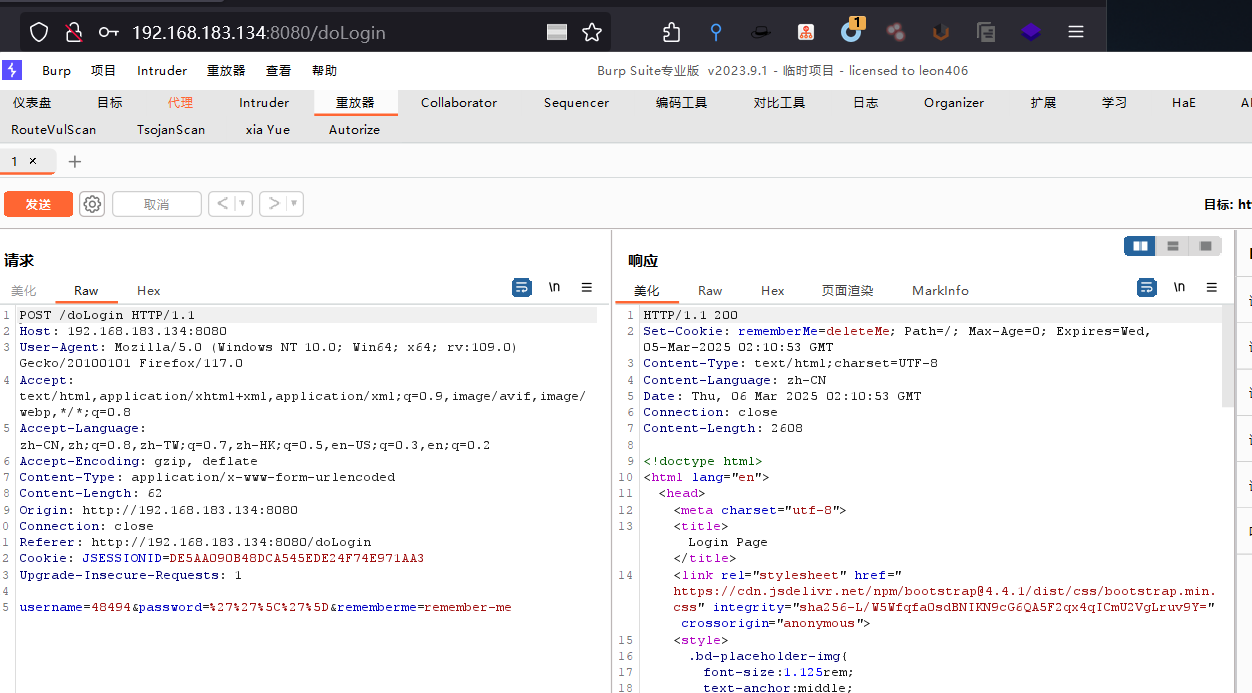The image size is (1252, 693).
Task: Click the extension icon with badge 1
Action: (x=851, y=30)
